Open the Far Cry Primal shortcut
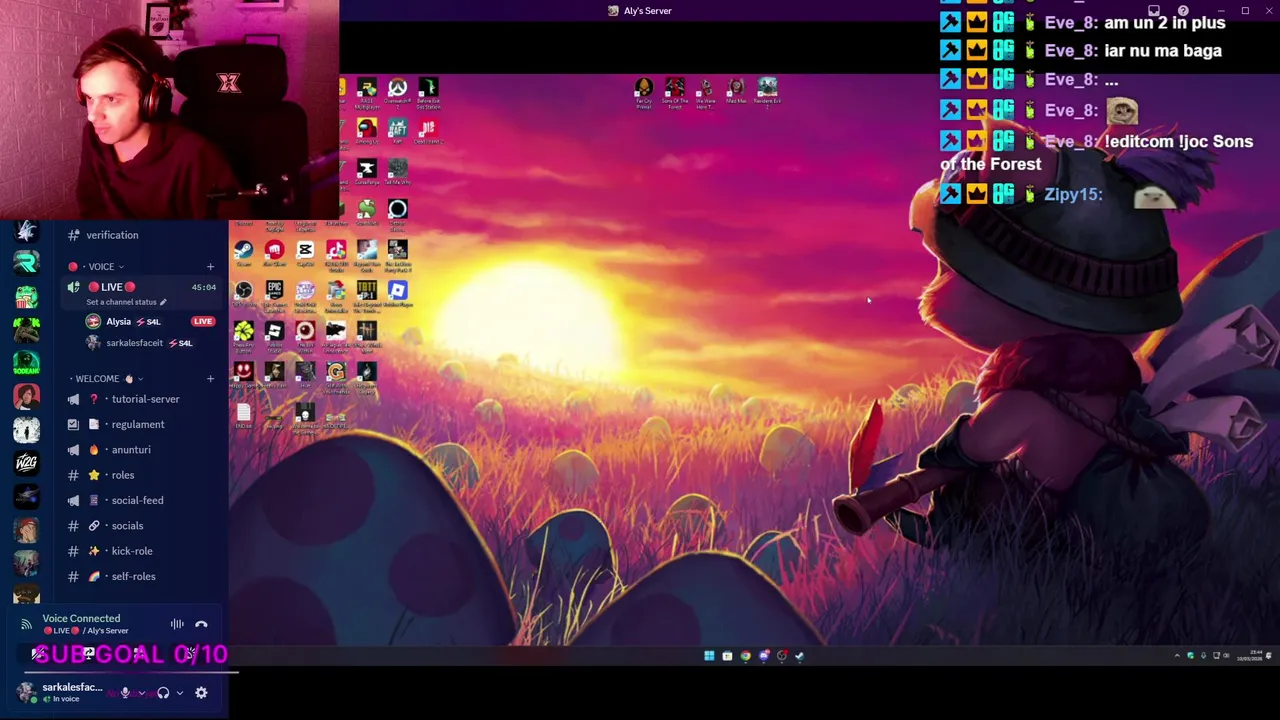This screenshot has width=1280, height=720. (x=644, y=88)
